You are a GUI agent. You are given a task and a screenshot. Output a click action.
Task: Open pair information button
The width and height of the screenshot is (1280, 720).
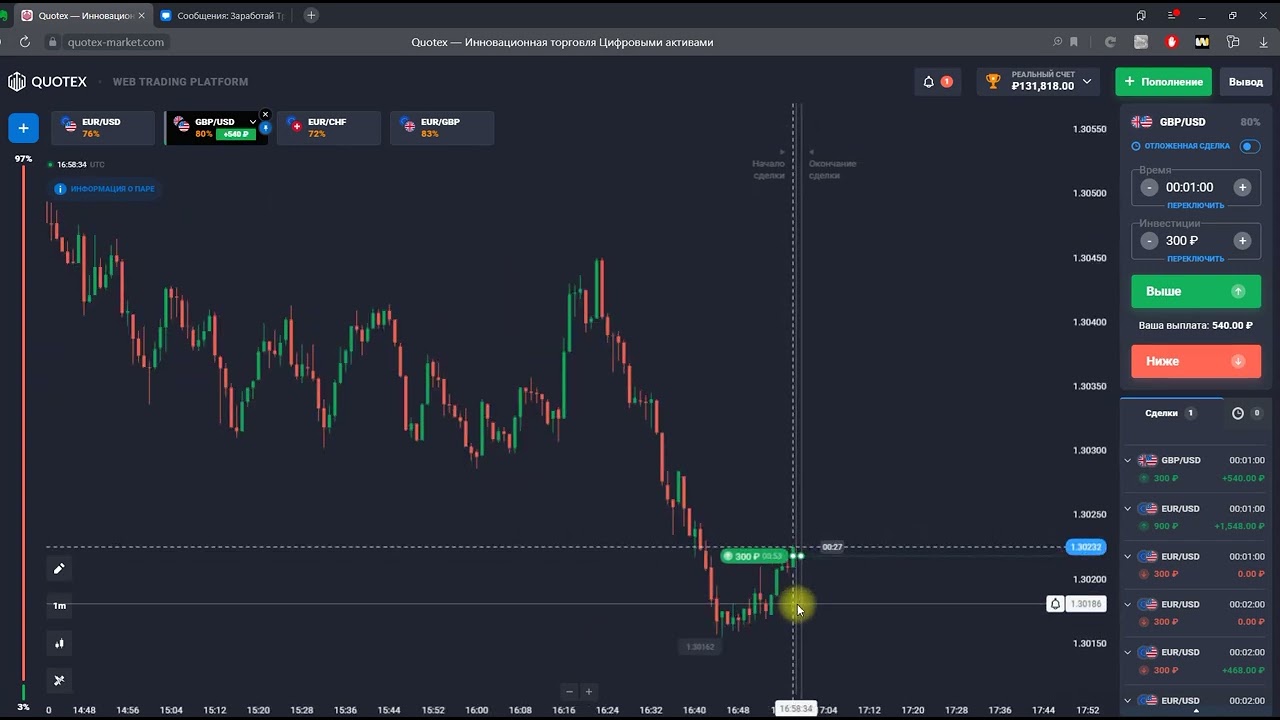coord(105,189)
